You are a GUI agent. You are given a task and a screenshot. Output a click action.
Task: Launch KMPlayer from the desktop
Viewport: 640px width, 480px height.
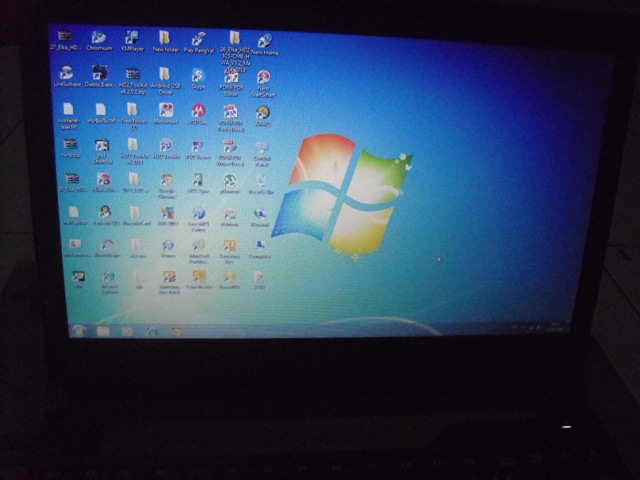pos(133,41)
